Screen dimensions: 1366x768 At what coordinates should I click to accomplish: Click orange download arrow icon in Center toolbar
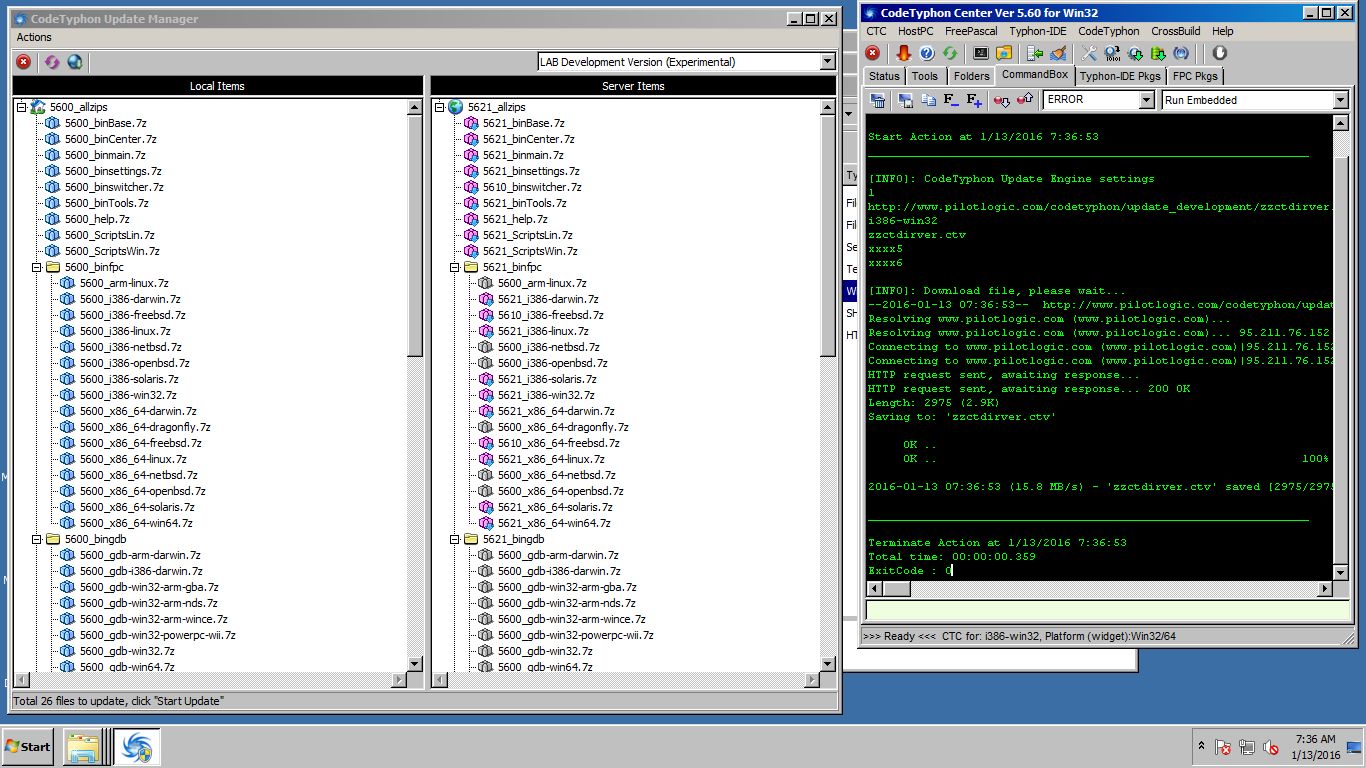click(903, 53)
